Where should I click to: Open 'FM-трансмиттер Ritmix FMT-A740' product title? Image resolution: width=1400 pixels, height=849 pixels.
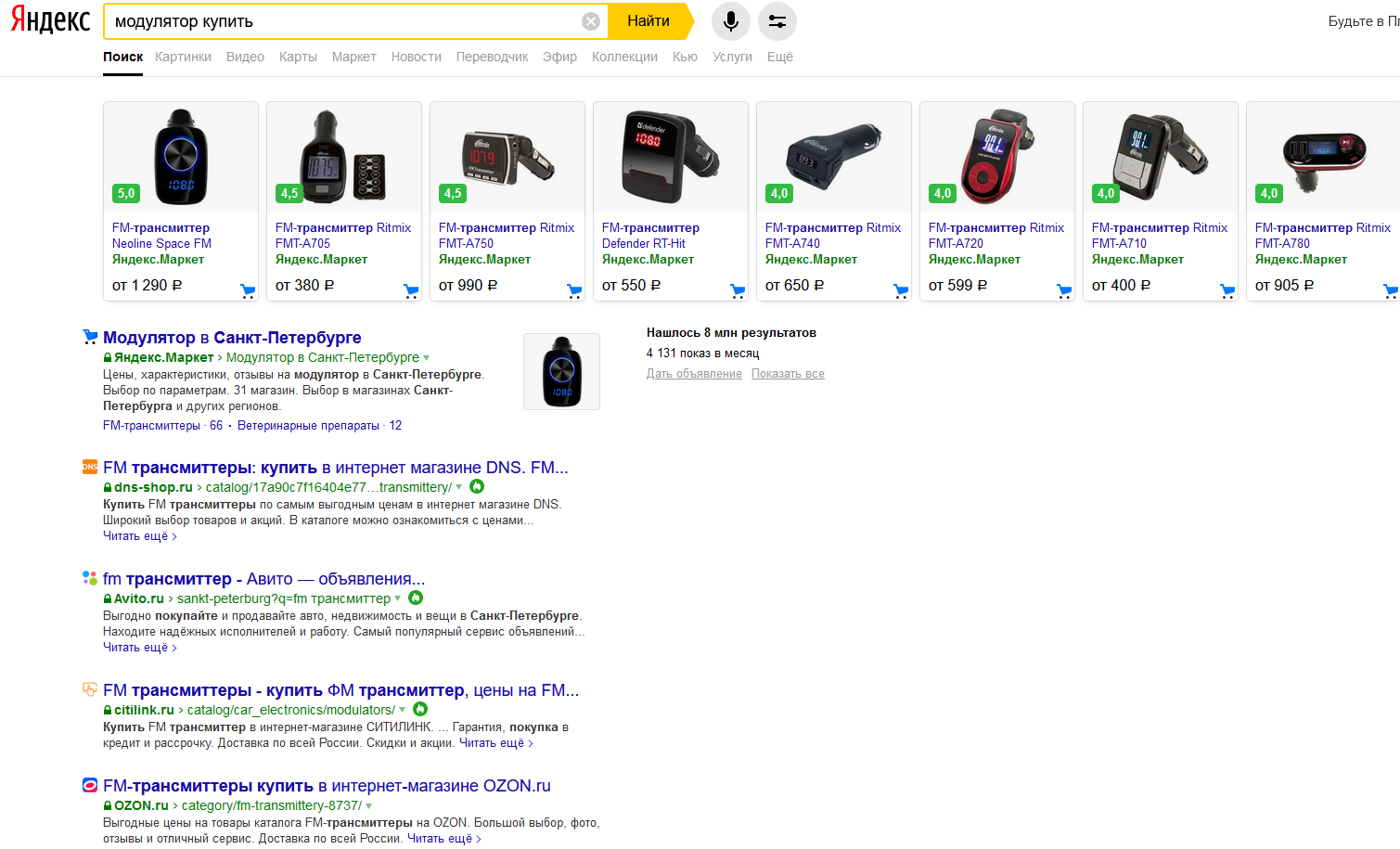click(x=833, y=236)
